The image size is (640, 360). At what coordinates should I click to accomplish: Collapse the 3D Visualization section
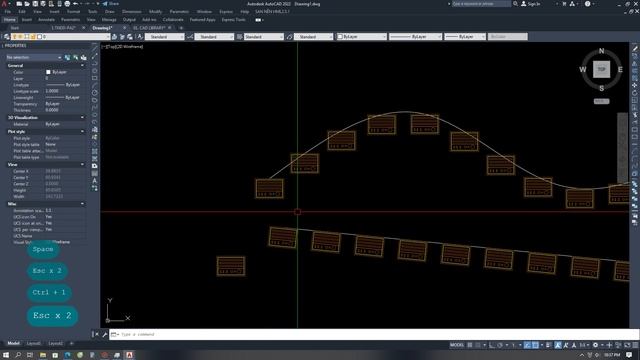pyautogui.click(x=82, y=118)
